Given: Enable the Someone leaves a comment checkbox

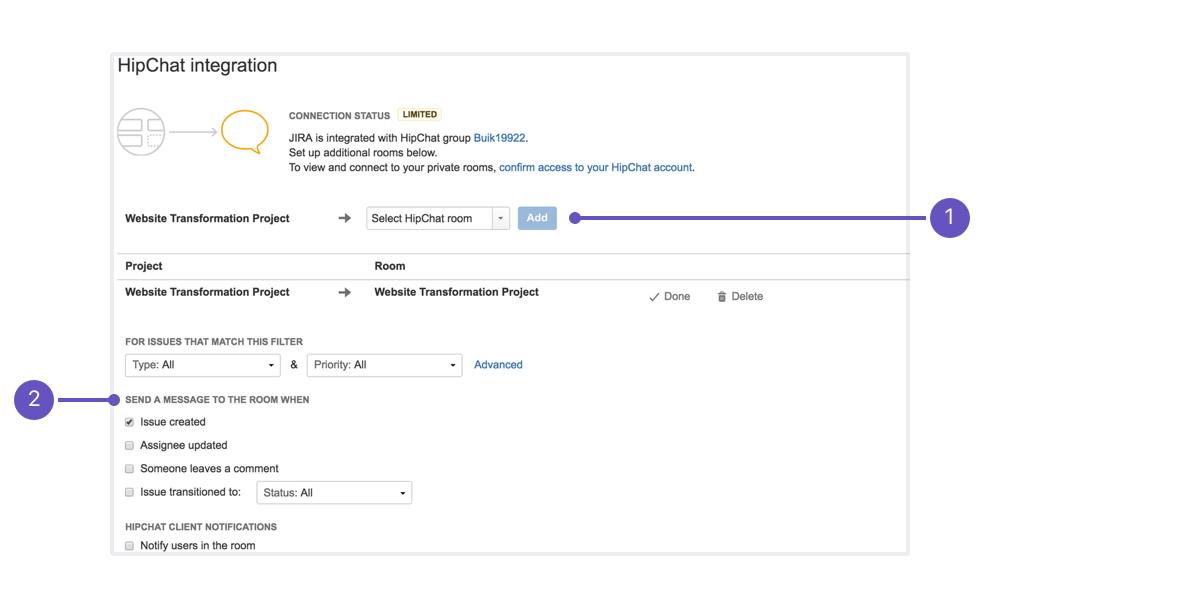Looking at the screenshot, I should [x=129, y=468].
